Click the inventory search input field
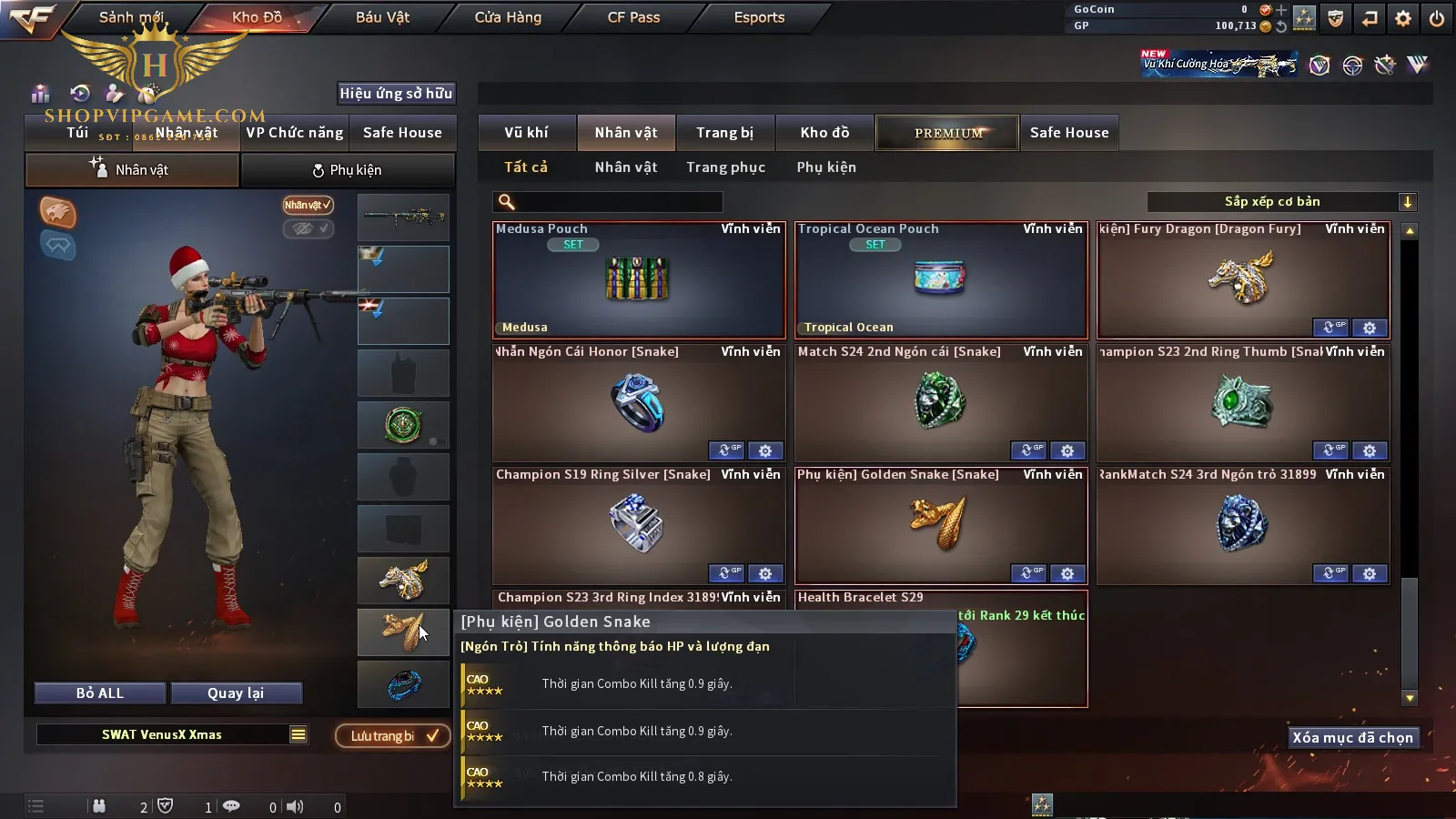This screenshot has width=1456, height=819. click(x=608, y=202)
